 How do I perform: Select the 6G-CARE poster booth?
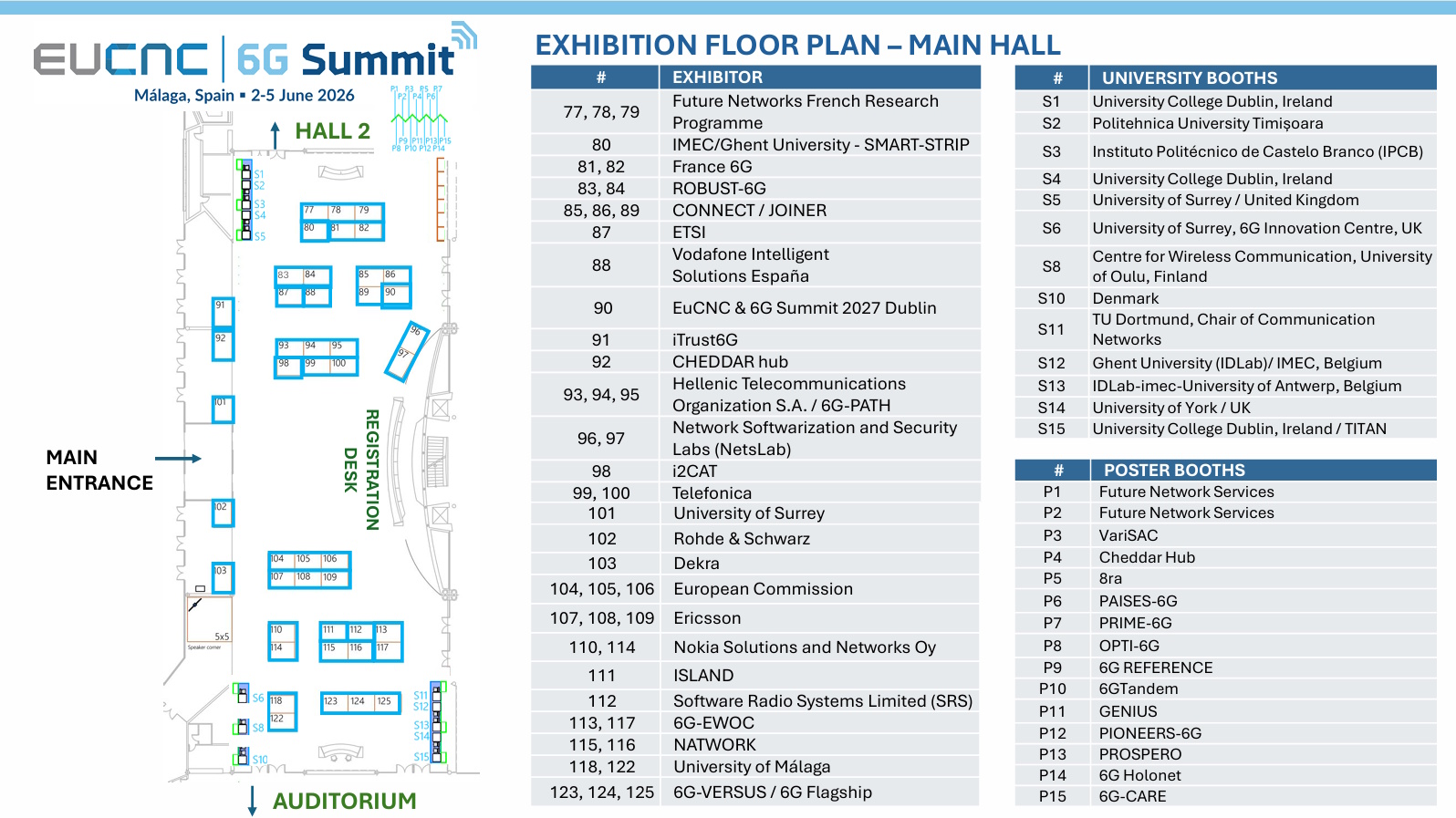coord(1132,796)
